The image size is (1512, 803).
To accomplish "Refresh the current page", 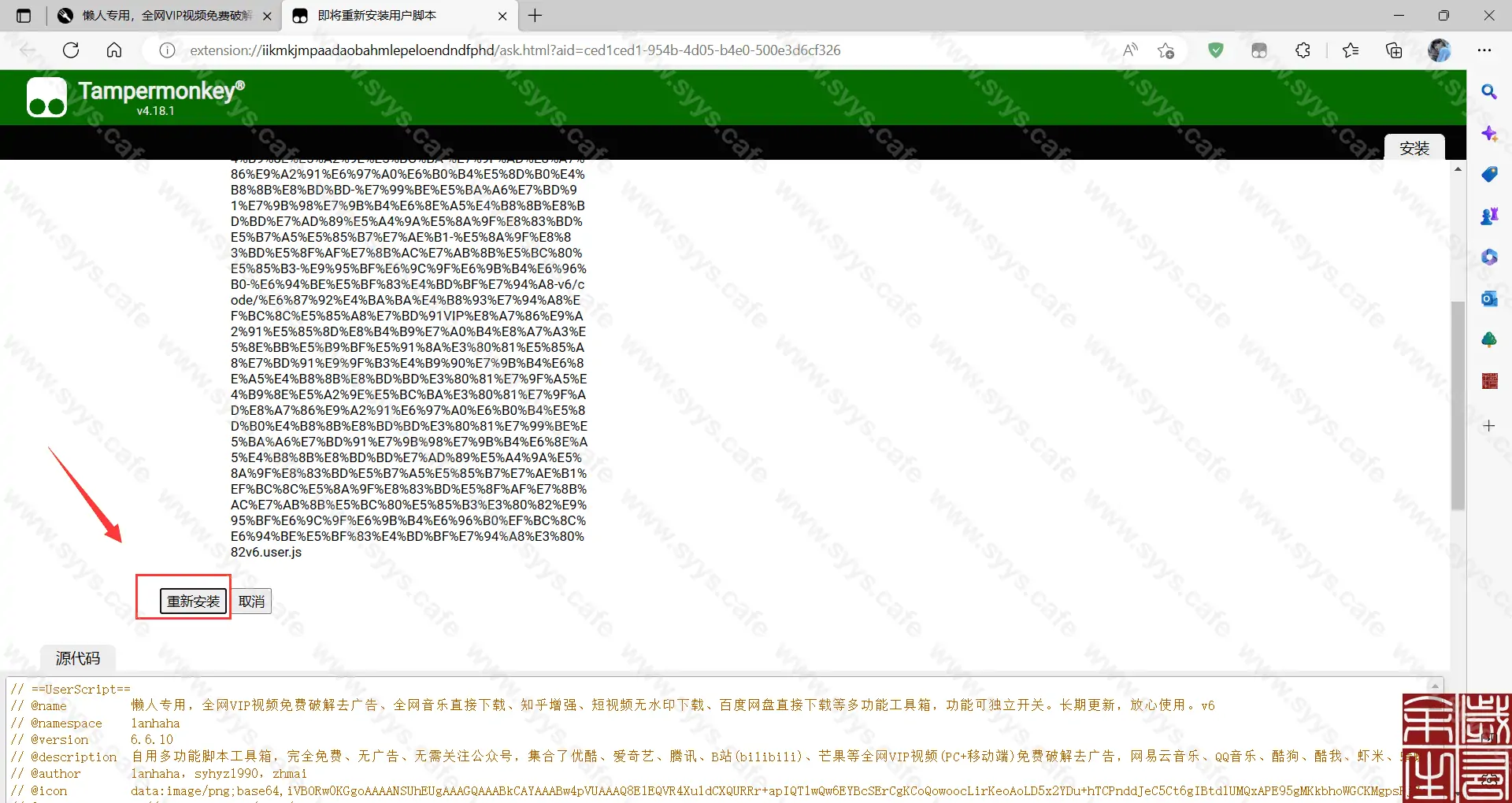I will tap(71, 50).
